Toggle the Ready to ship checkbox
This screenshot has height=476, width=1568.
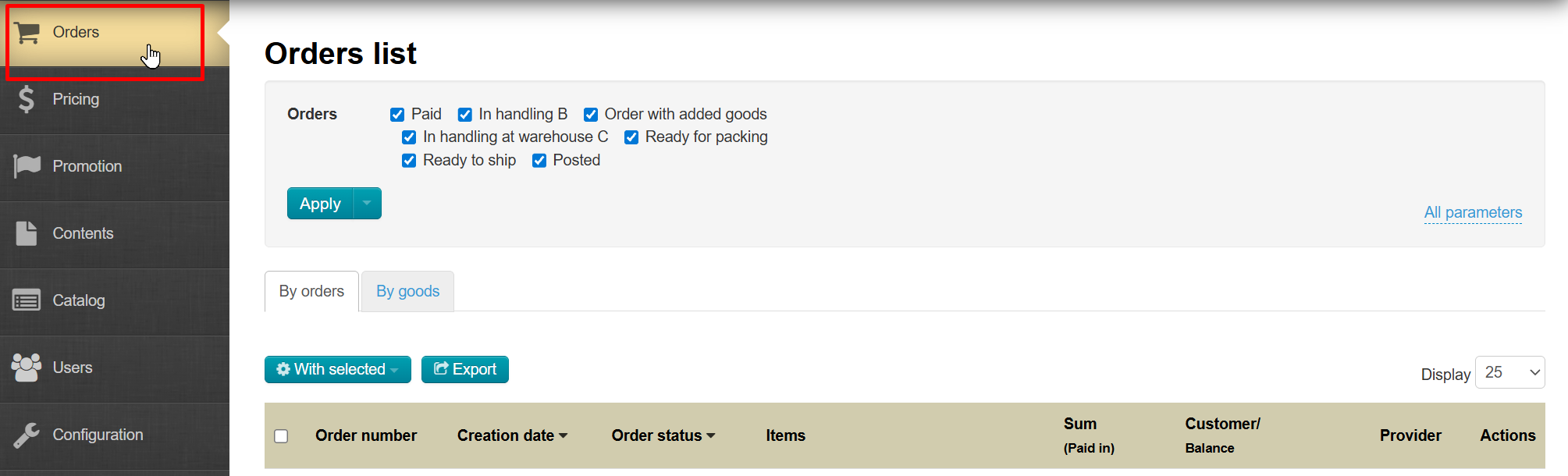409,161
